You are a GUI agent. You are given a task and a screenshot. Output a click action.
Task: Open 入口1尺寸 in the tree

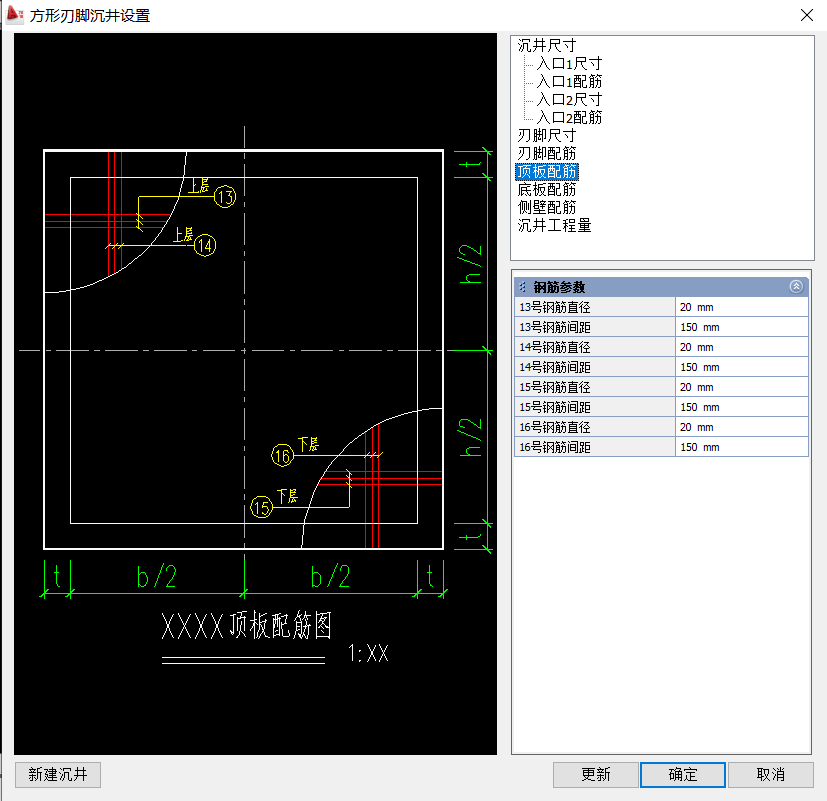[568, 64]
